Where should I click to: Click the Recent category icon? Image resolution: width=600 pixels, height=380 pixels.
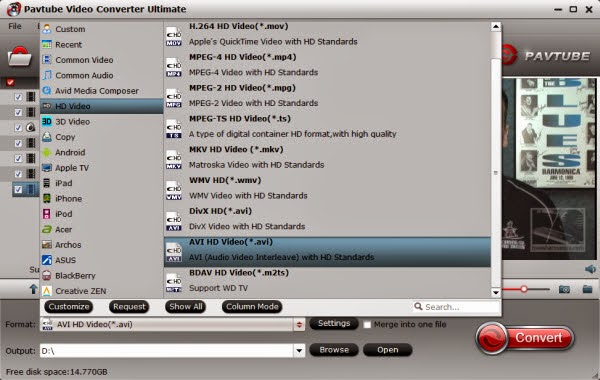click(47, 44)
